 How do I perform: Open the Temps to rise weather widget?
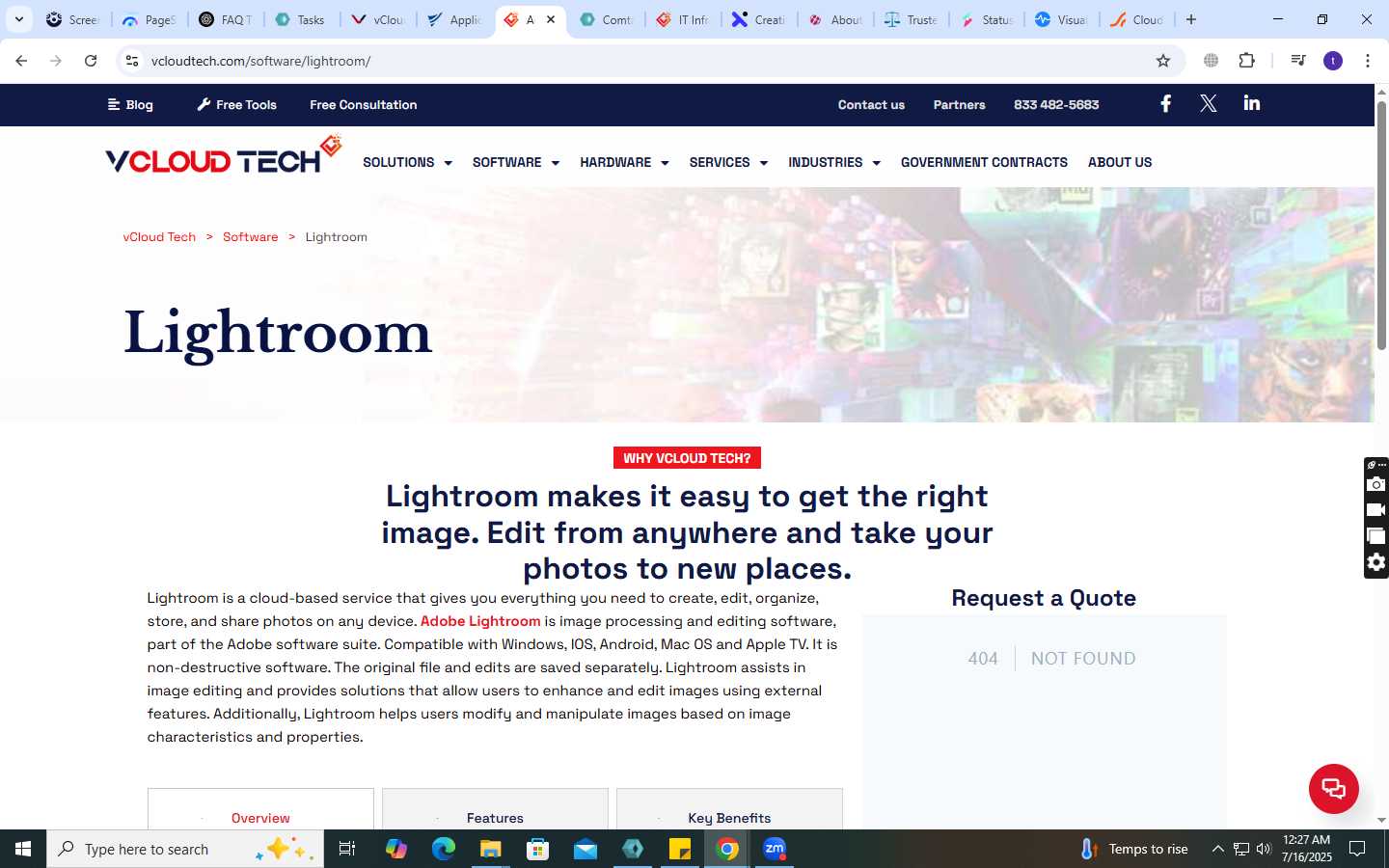click(1134, 849)
